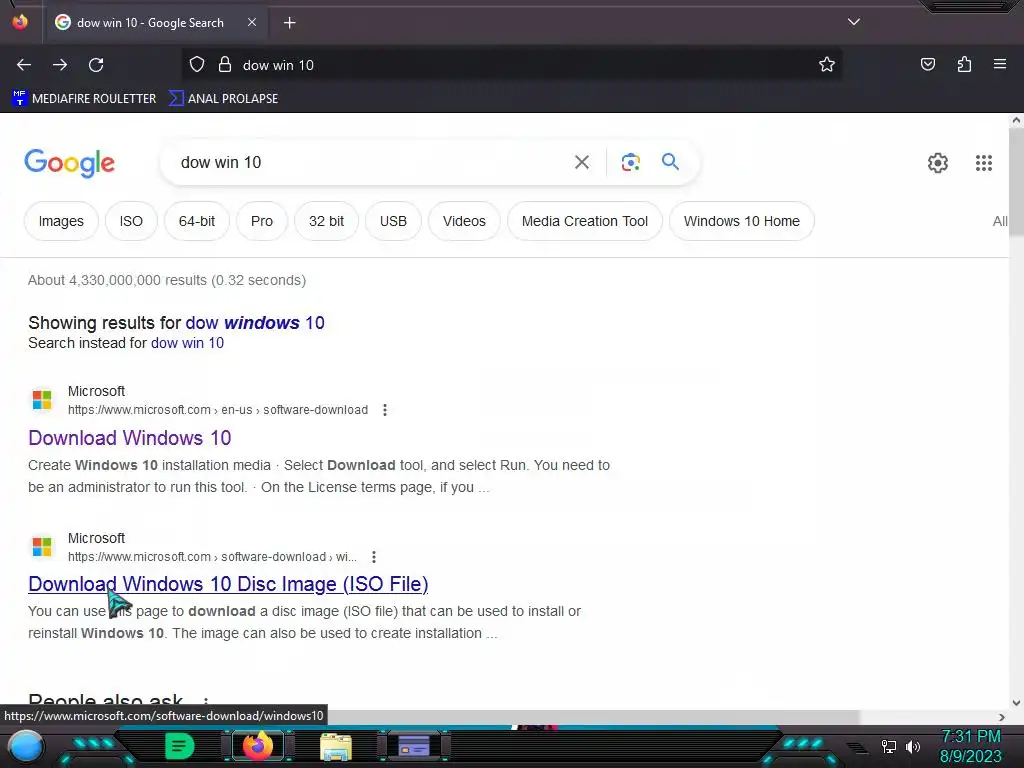Click the scroll-right arrow of horizontal scrollbar
The image size is (1024, 768).
[x=1002, y=717]
